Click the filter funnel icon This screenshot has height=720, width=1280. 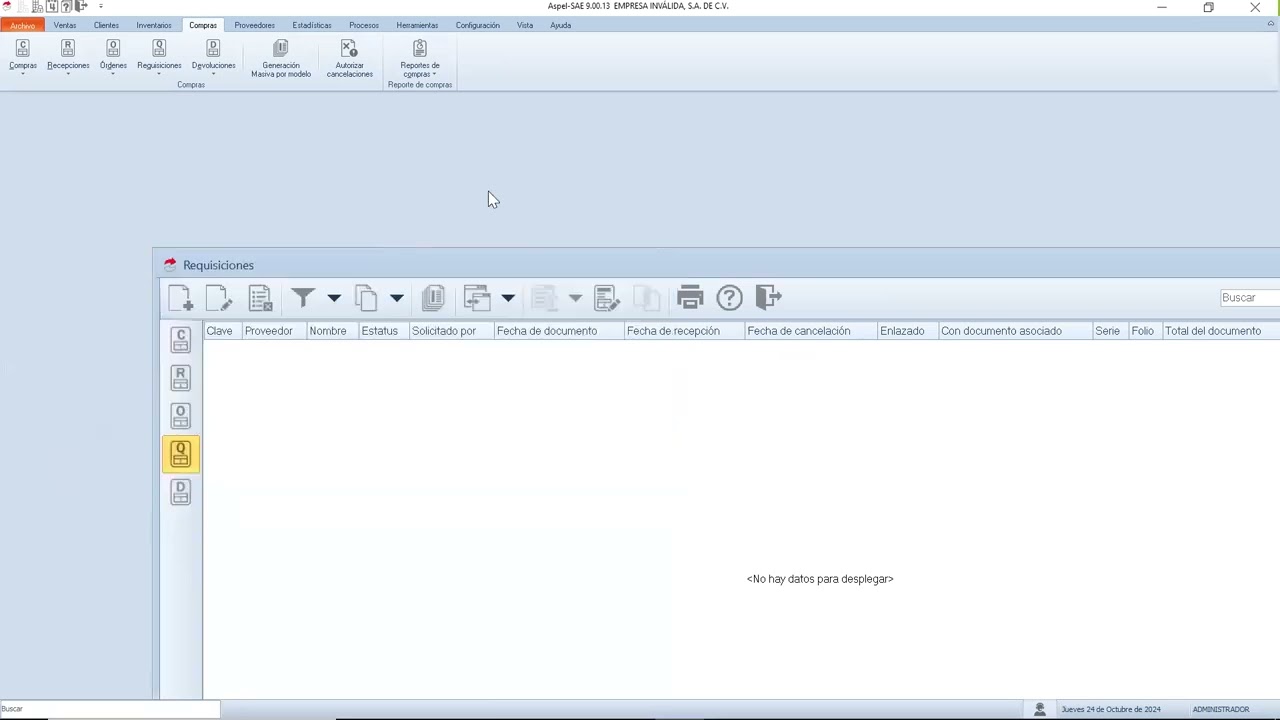click(303, 298)
